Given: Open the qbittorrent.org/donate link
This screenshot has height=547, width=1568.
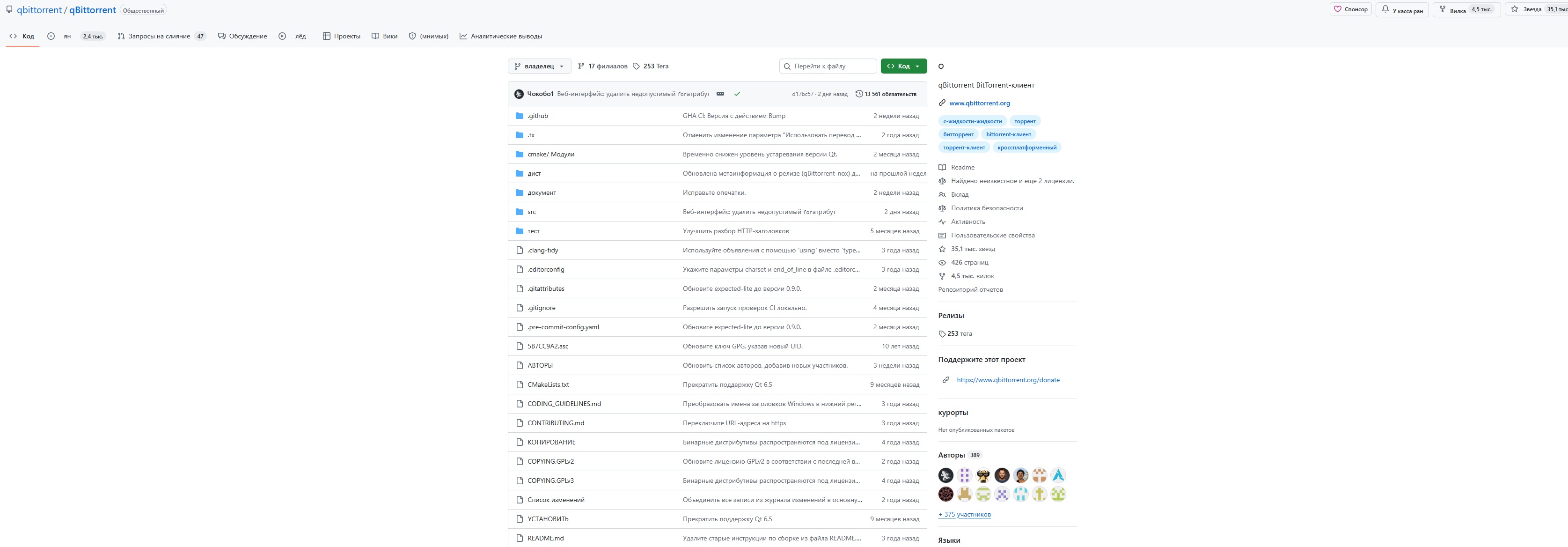Looking at the screenshot, I should click(x=1007, y=380).
